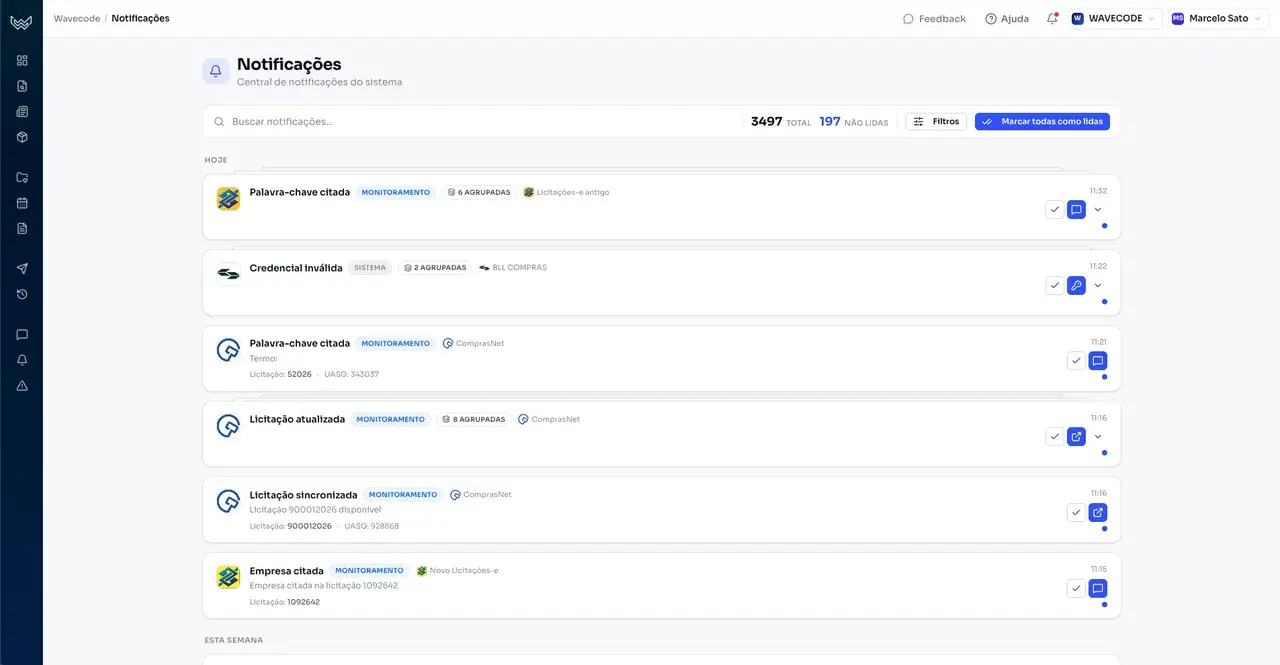Mark Palavra-chave citada 11:32 as read
The height and width of the screenshot is (665, 1280).
[1055, 210]
